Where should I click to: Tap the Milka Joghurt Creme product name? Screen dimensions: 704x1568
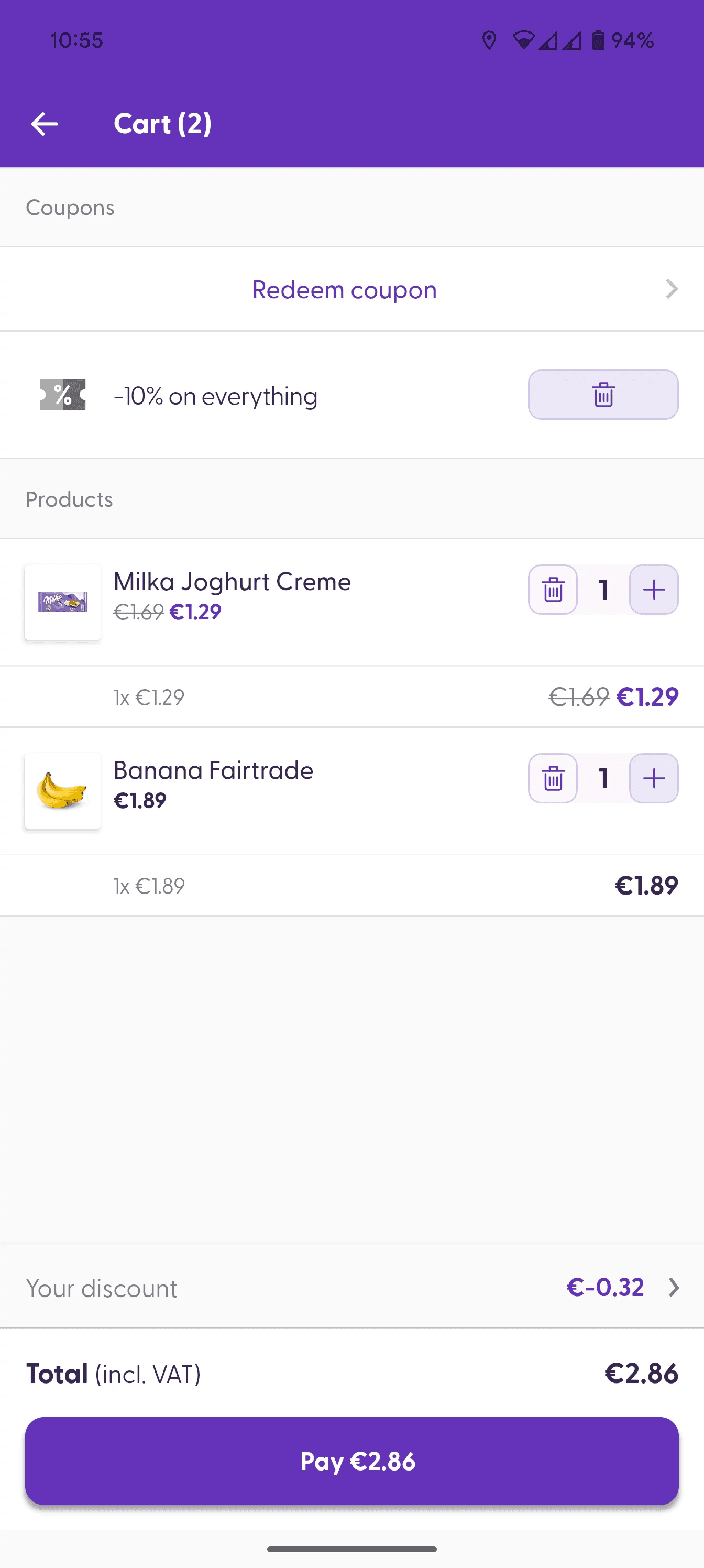click(232, 582)
